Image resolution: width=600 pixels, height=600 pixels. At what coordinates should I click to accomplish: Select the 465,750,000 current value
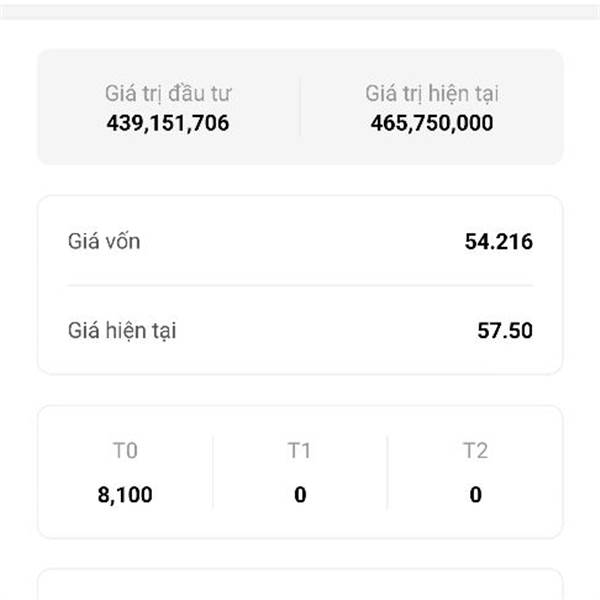click(432, 123)
